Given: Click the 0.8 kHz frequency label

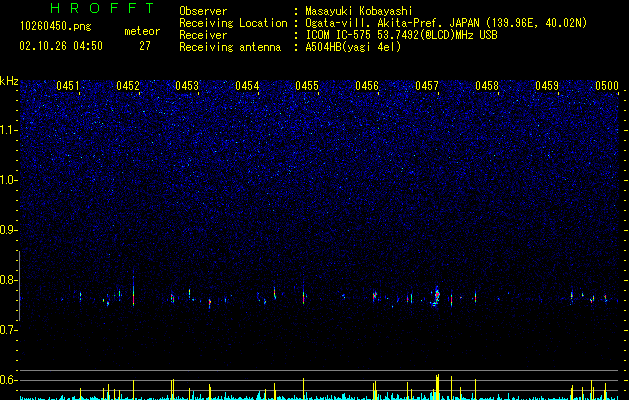Looking at the screenshot, I should pyautogui.click(x=9, y=280).
